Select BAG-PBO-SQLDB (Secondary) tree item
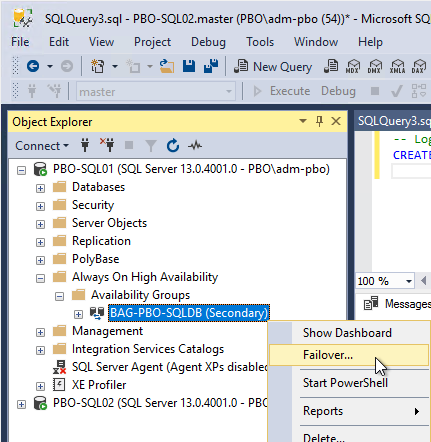 pyautogui.click(x=189, y=313)
